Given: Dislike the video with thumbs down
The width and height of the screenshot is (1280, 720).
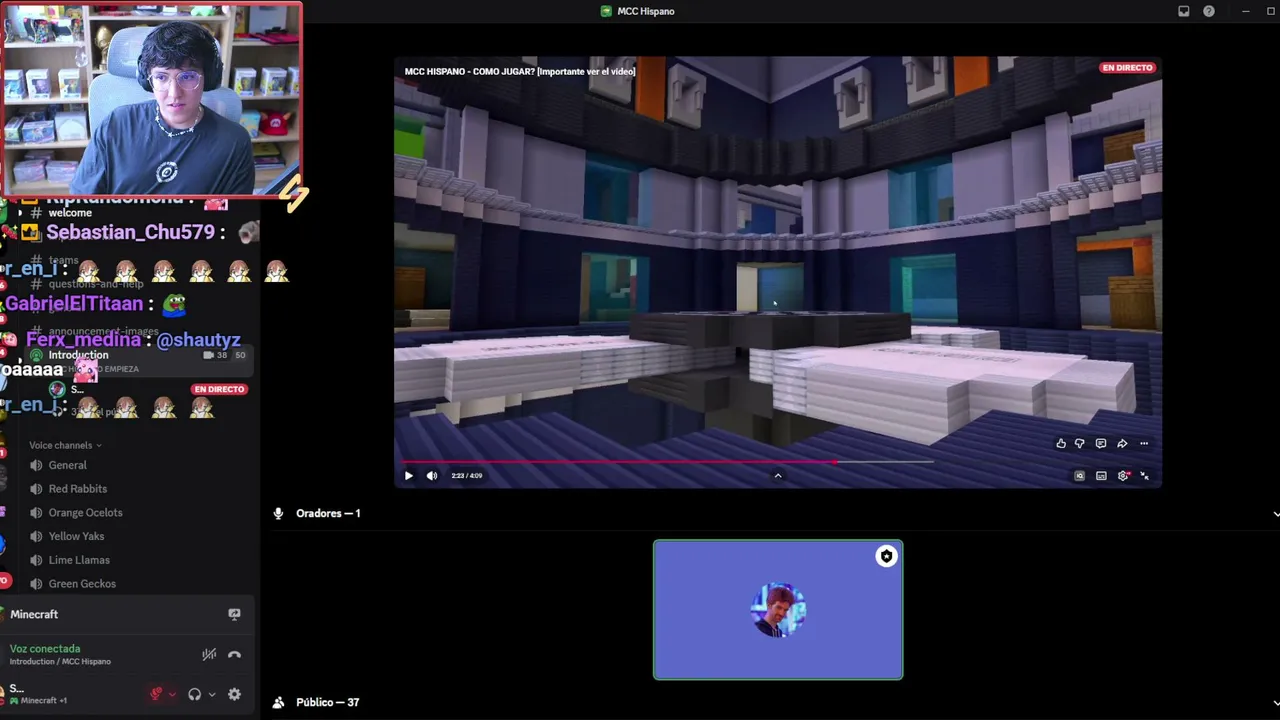Looking at the screenshot, I should click(1079, 444).
